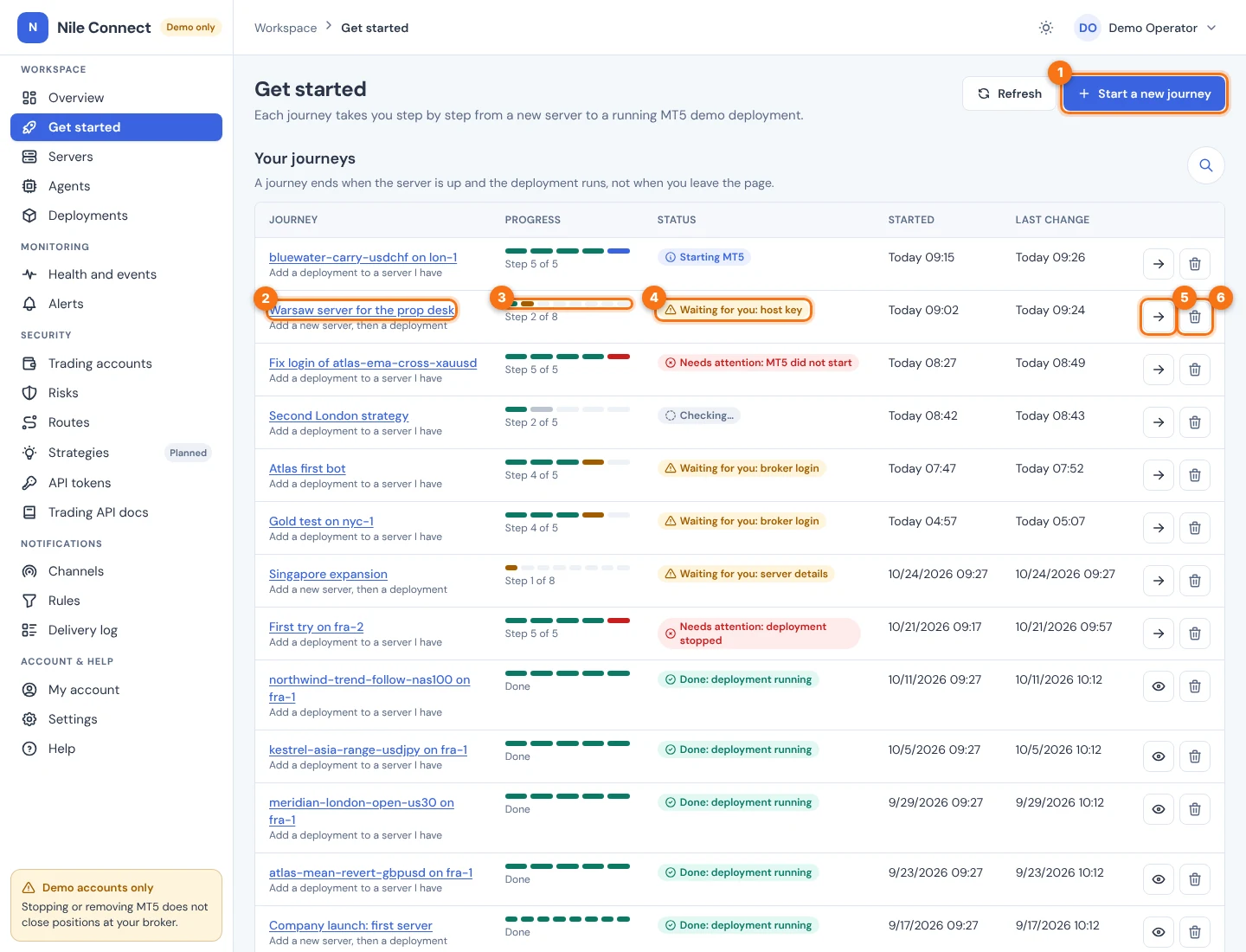The width and height of the screenshot is (1246, 952).
Task: Delete the Second London strategy journey
Action: click(1195, 422)
